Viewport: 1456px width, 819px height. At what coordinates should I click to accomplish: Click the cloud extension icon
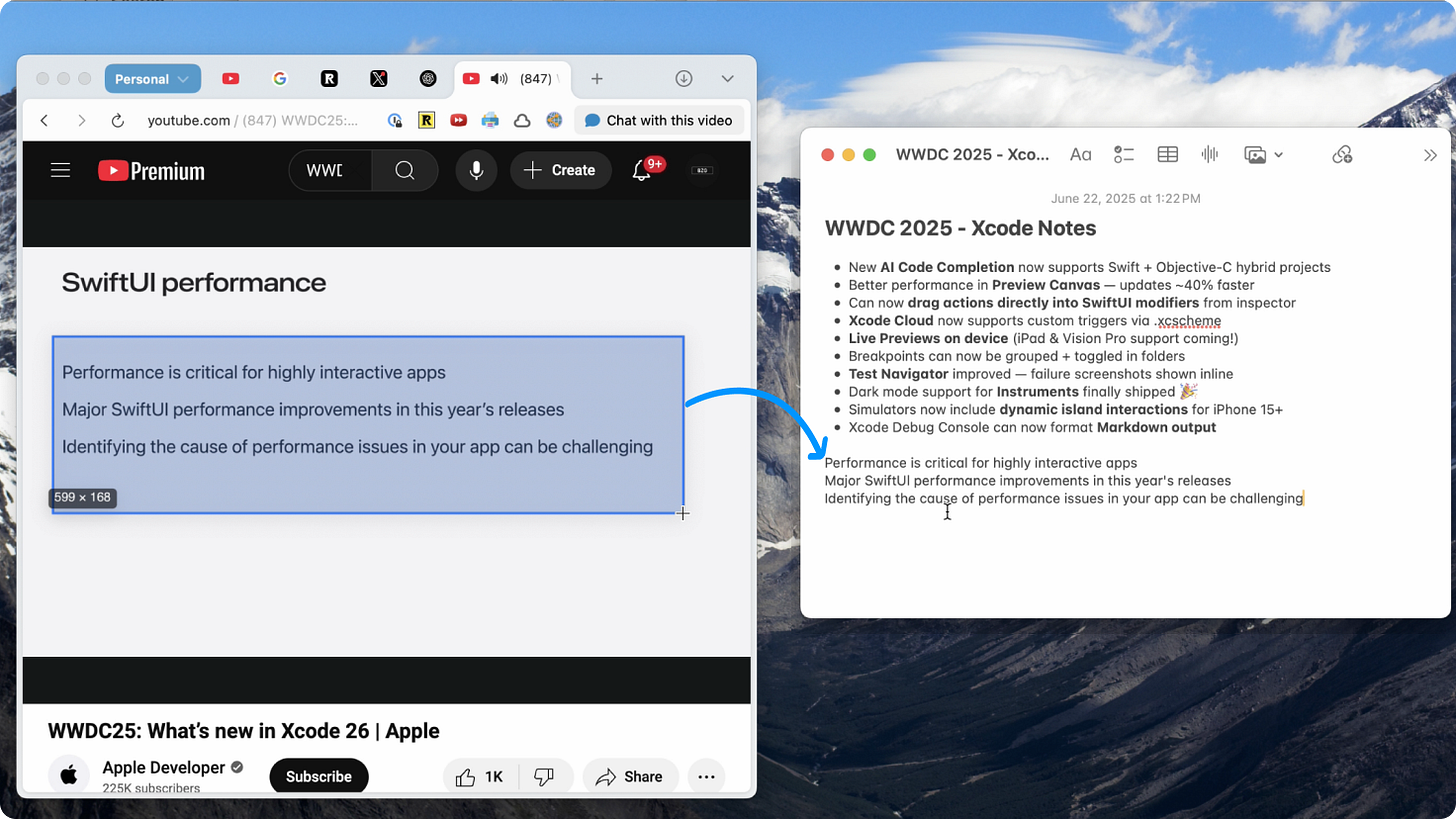[x=522, y=120]
